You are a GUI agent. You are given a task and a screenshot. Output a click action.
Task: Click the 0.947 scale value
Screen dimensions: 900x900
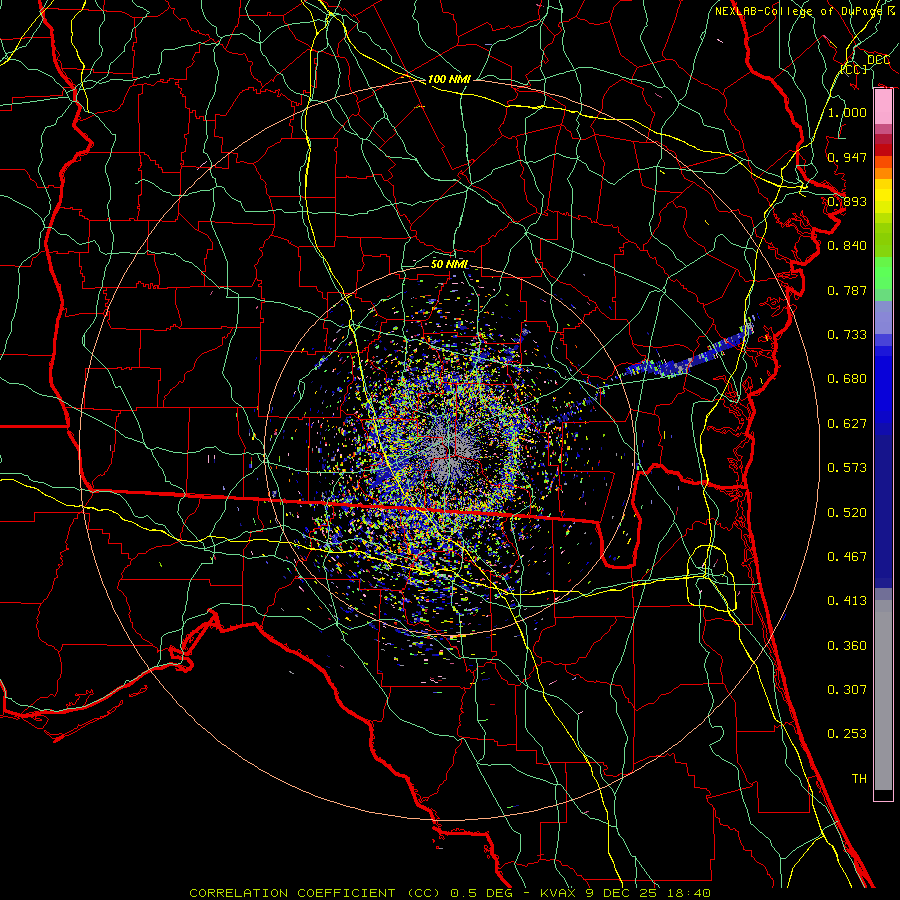pyautogui.click(x=847, y=157)
